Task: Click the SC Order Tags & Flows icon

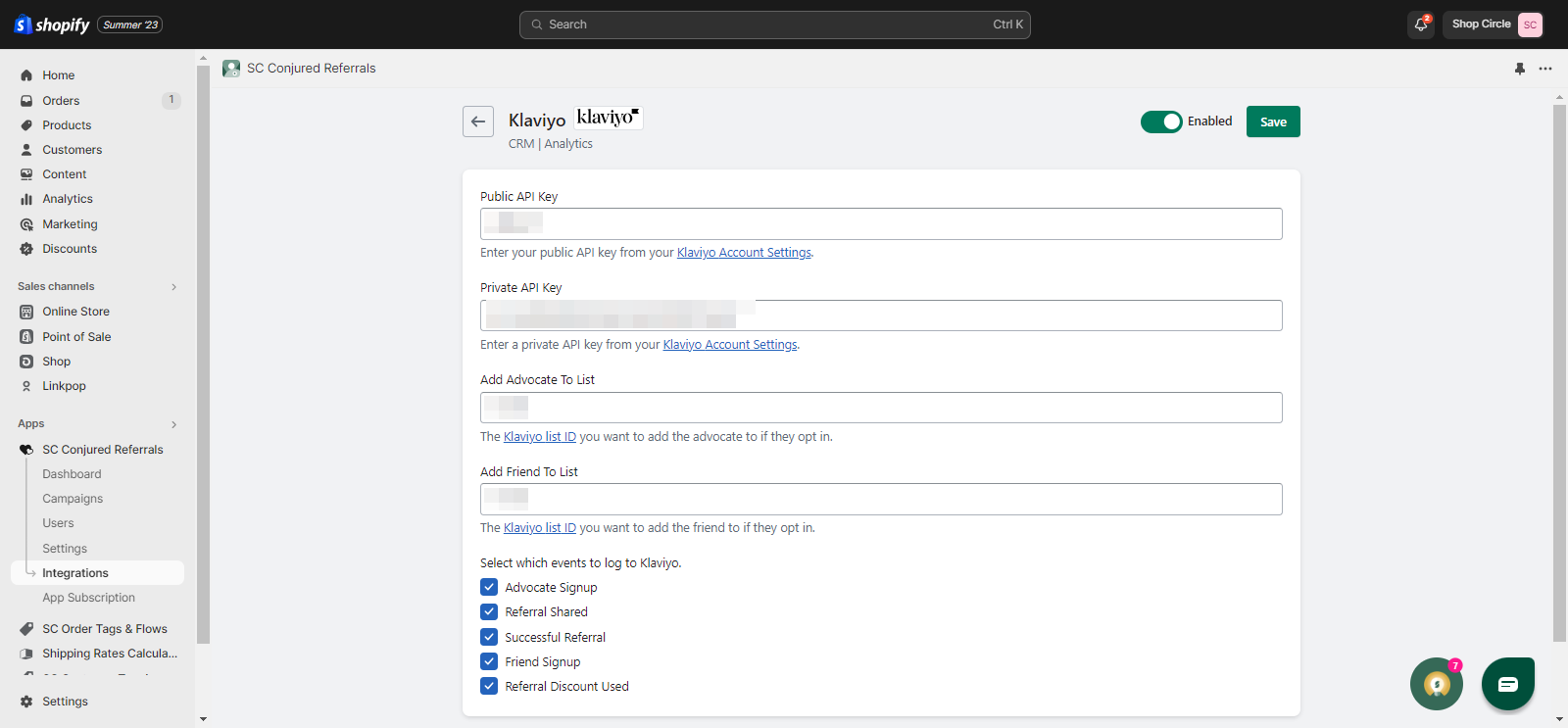Action: 26,629
